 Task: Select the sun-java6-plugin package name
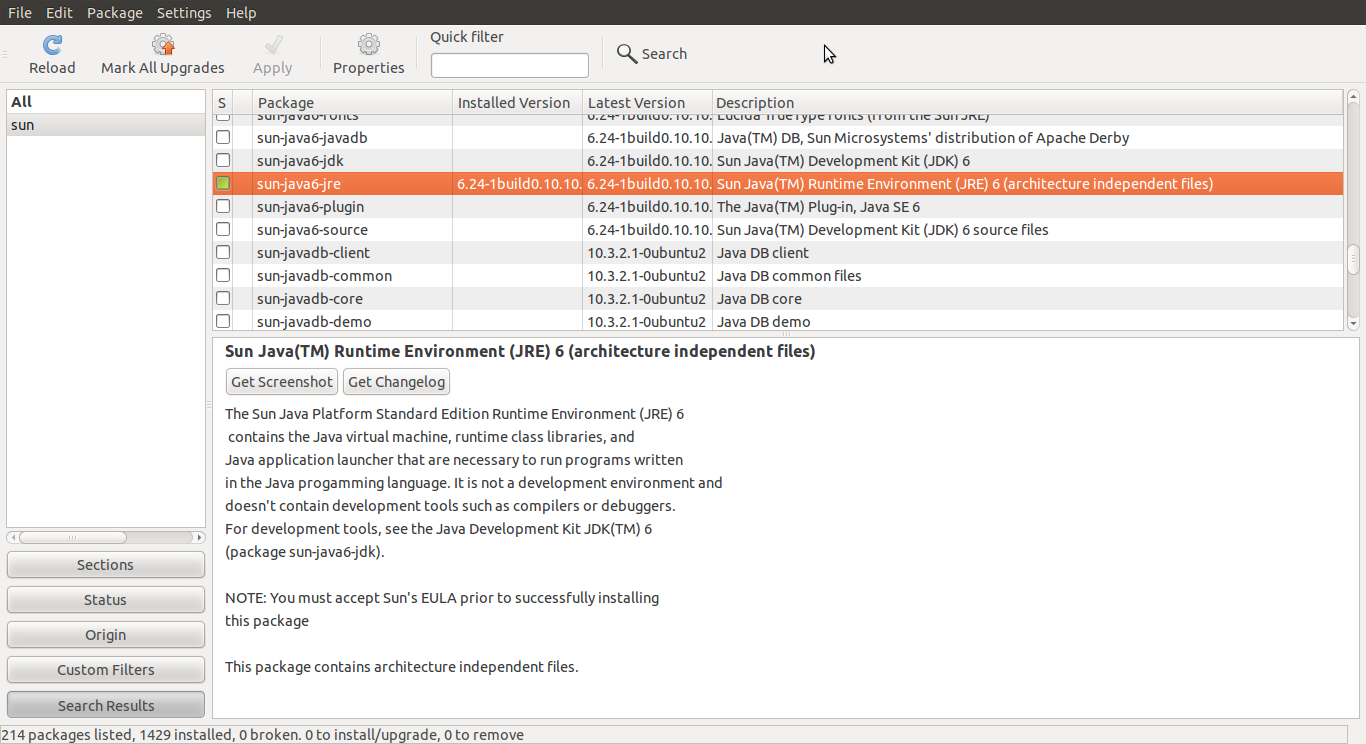[x=310, y=206]
